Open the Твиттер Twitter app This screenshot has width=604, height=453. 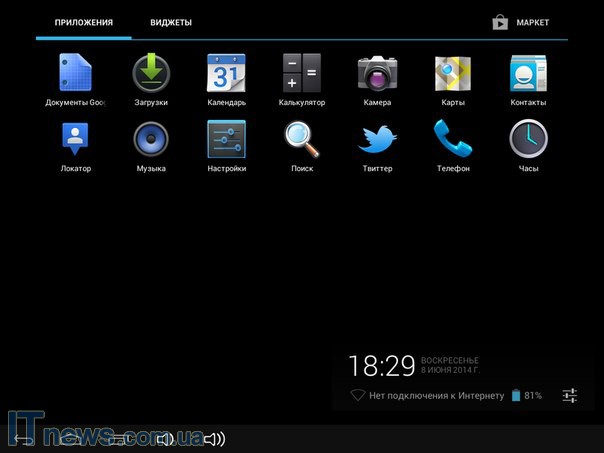(x=377, y=140)
